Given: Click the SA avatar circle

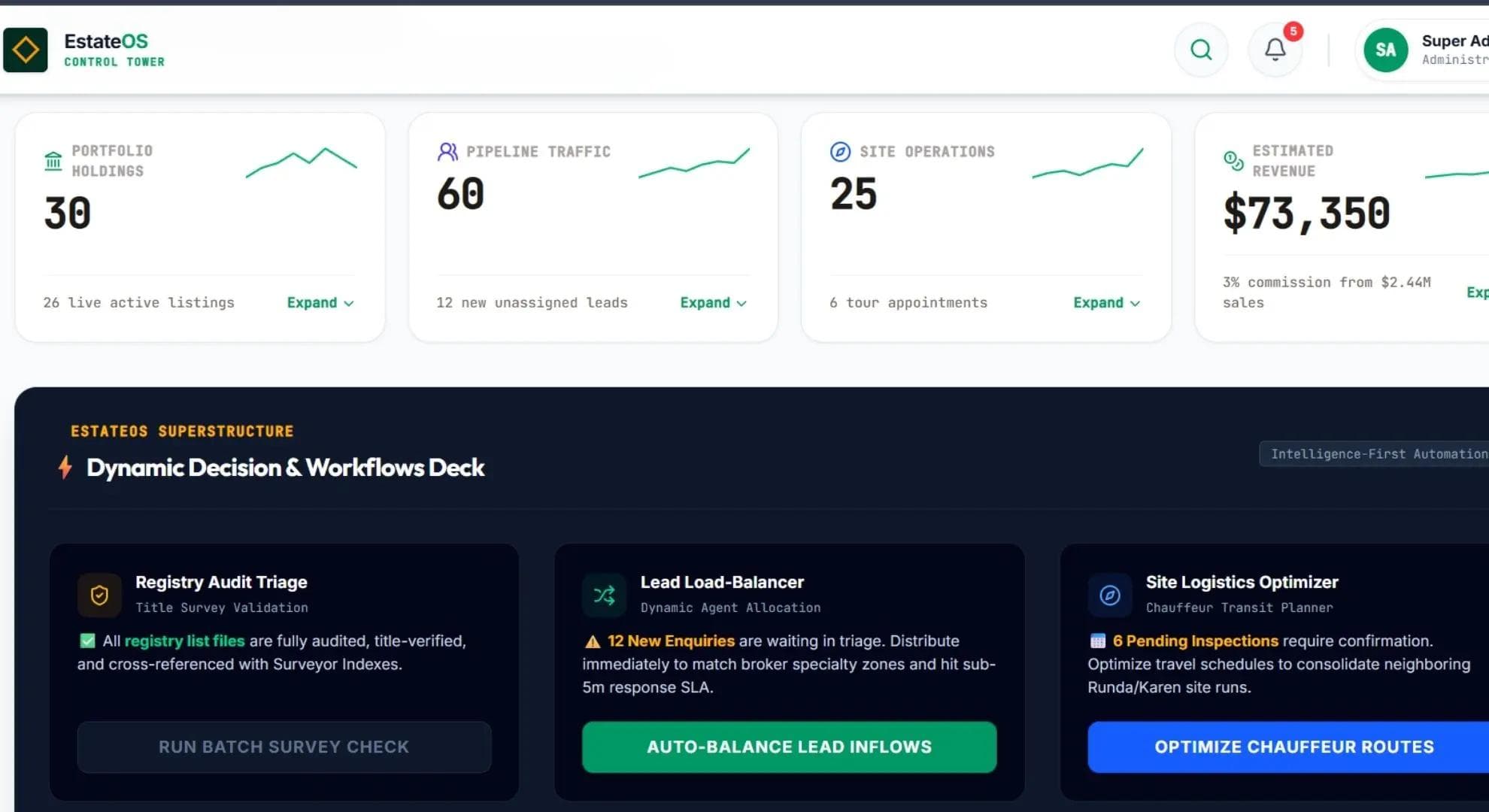Looking at the screenshot, I should (x=1385, y=50).
